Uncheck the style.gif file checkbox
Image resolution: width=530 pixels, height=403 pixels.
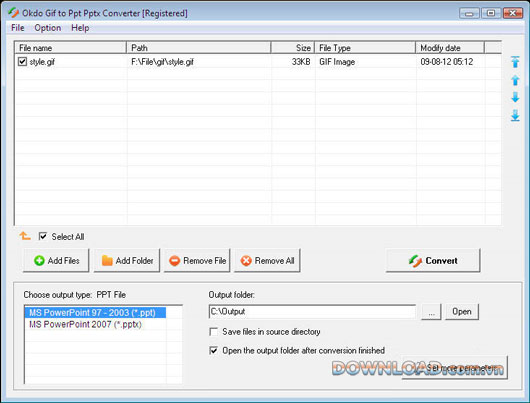pyautogui.click(x=22, y=62)
